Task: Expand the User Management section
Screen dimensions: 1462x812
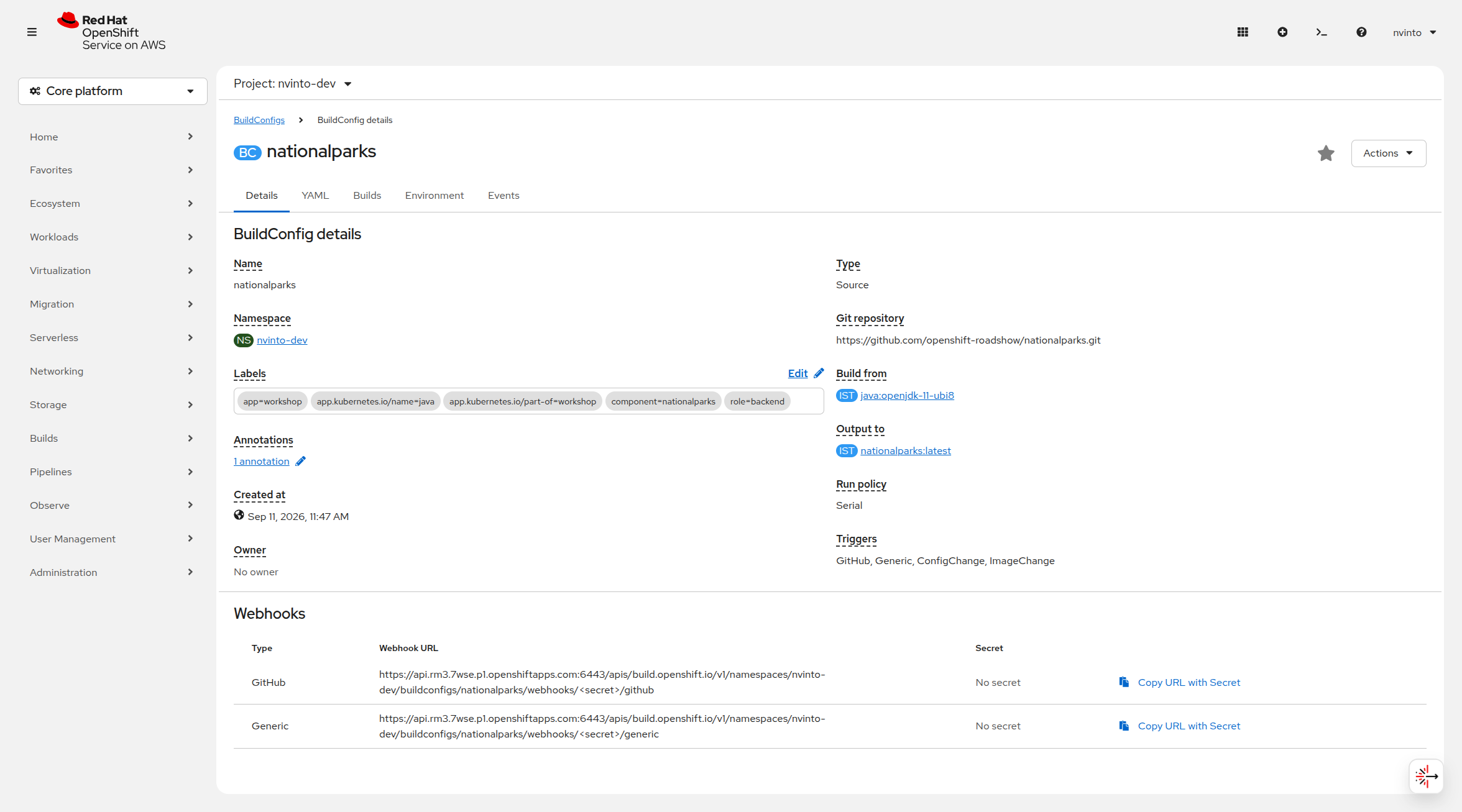Action: click(x=112, y=539)
